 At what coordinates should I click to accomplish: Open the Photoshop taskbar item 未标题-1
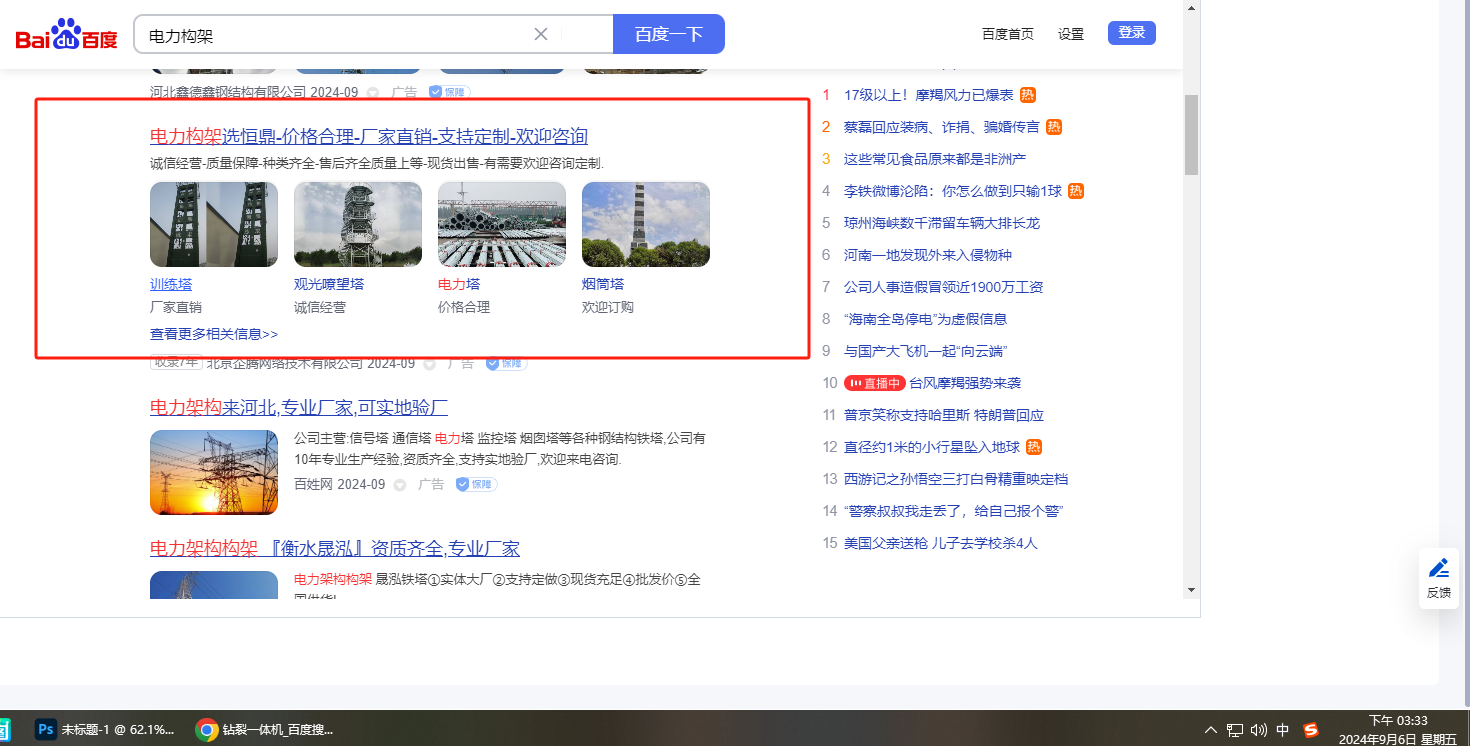tap(105, 729)
